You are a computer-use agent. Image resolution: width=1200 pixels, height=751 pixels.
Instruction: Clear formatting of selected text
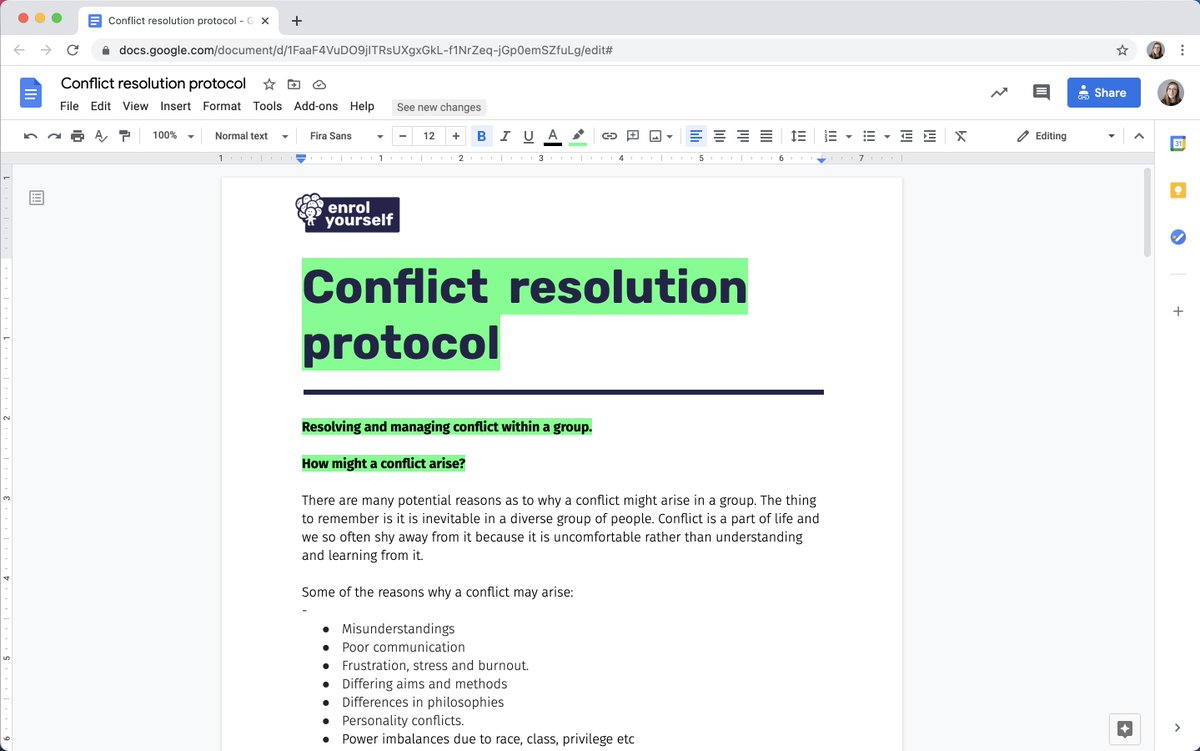point(961,136)
